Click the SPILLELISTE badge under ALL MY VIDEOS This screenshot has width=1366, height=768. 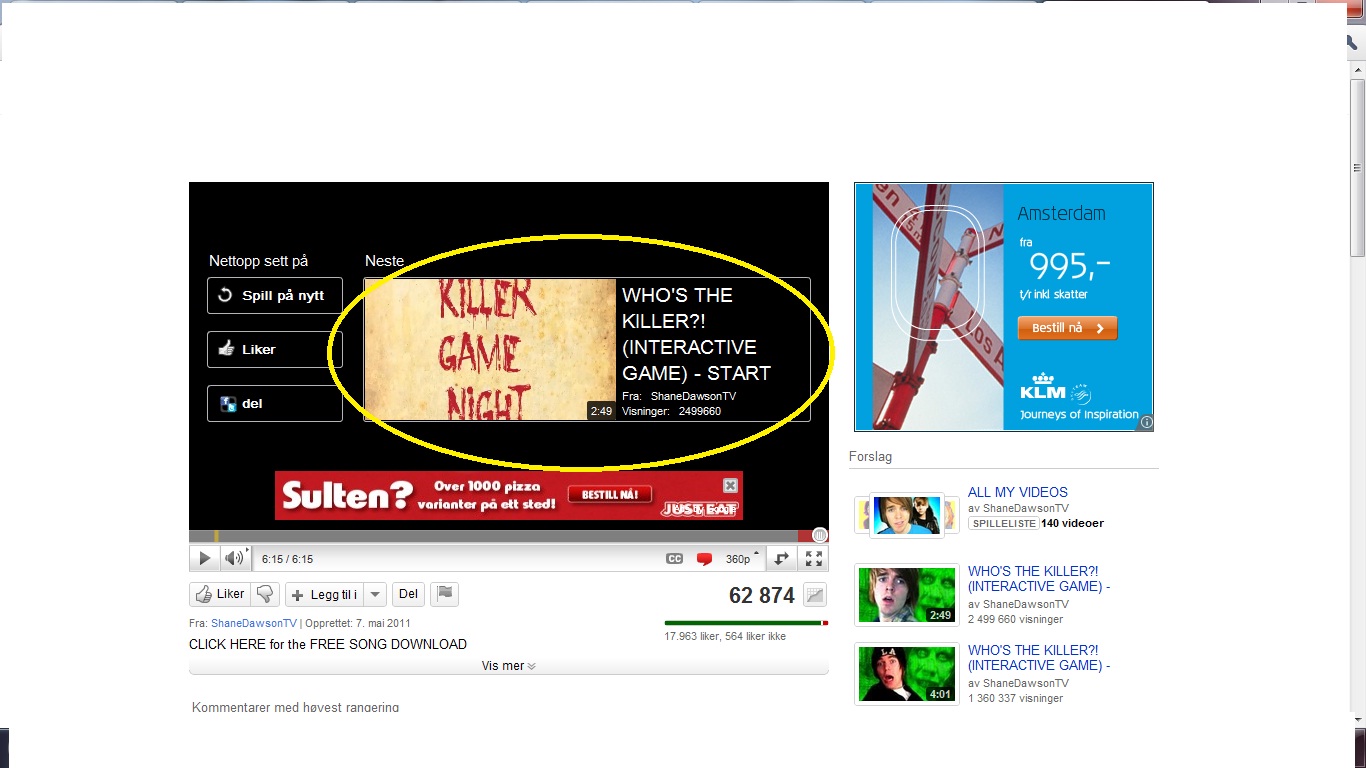click(x=1002, y=523)
